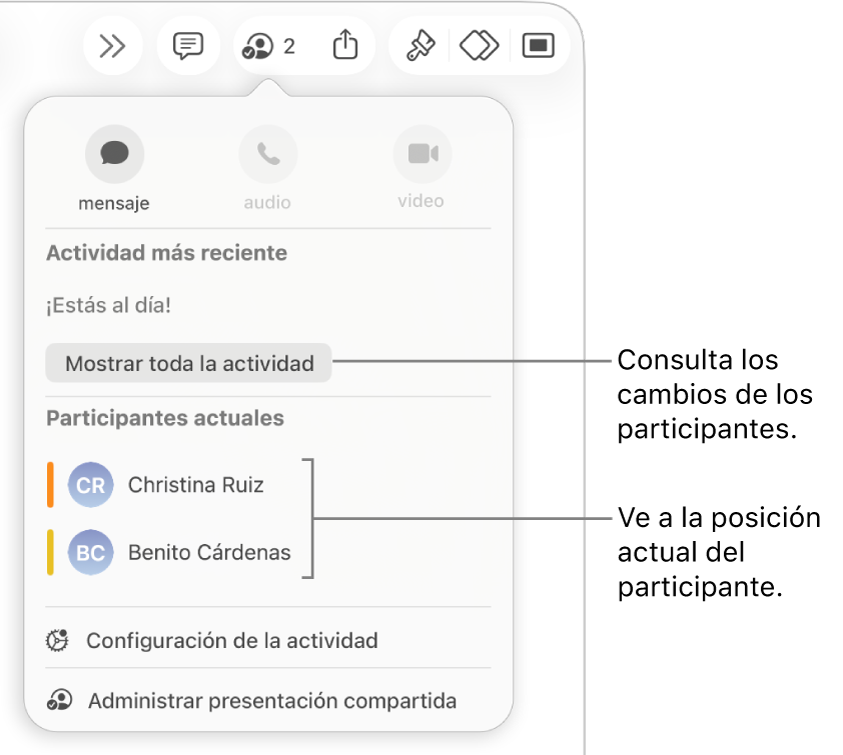This screenshot has width=843, height=755.
Task: Open the Animate panel icon
Action: pos(478,45)
